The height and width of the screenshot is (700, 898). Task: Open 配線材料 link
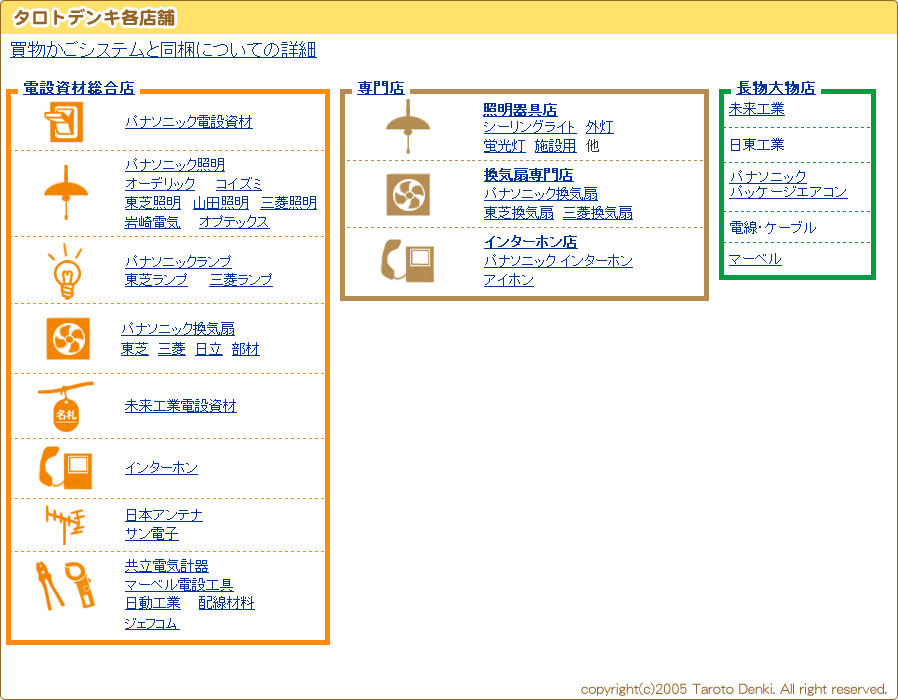tap(226, 603)
